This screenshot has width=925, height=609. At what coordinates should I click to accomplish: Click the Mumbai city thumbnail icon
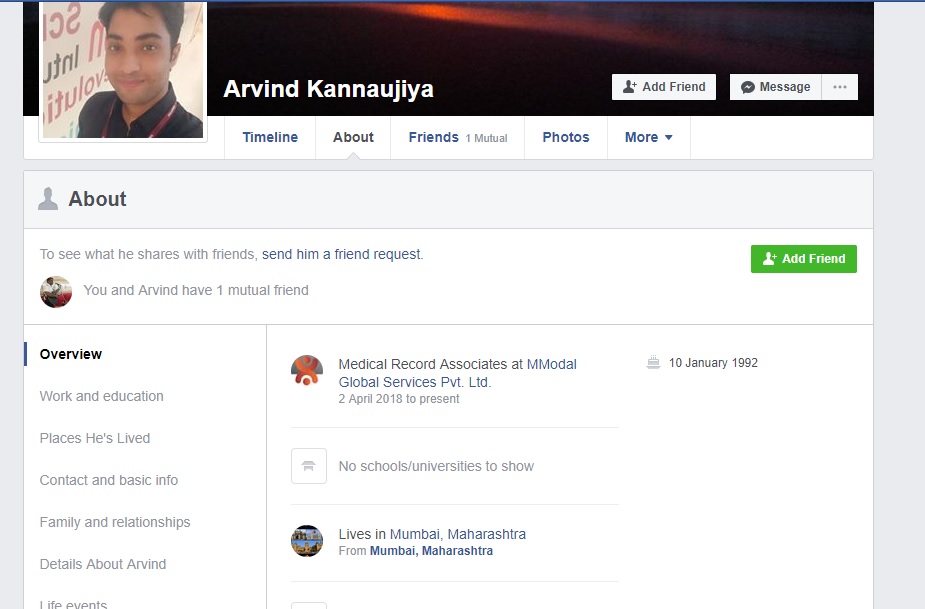tap(307, 541)
